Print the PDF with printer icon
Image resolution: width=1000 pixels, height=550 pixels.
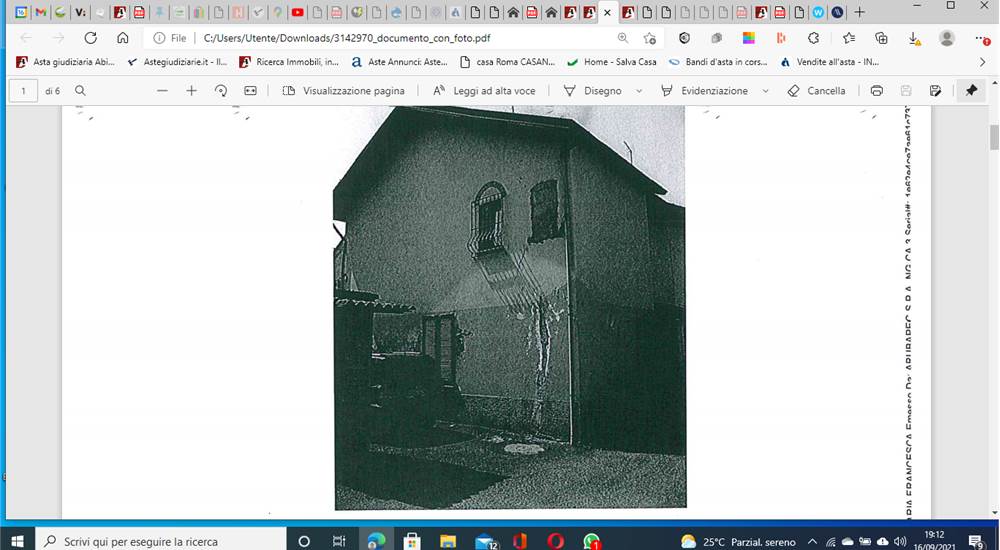coord(877,91)
